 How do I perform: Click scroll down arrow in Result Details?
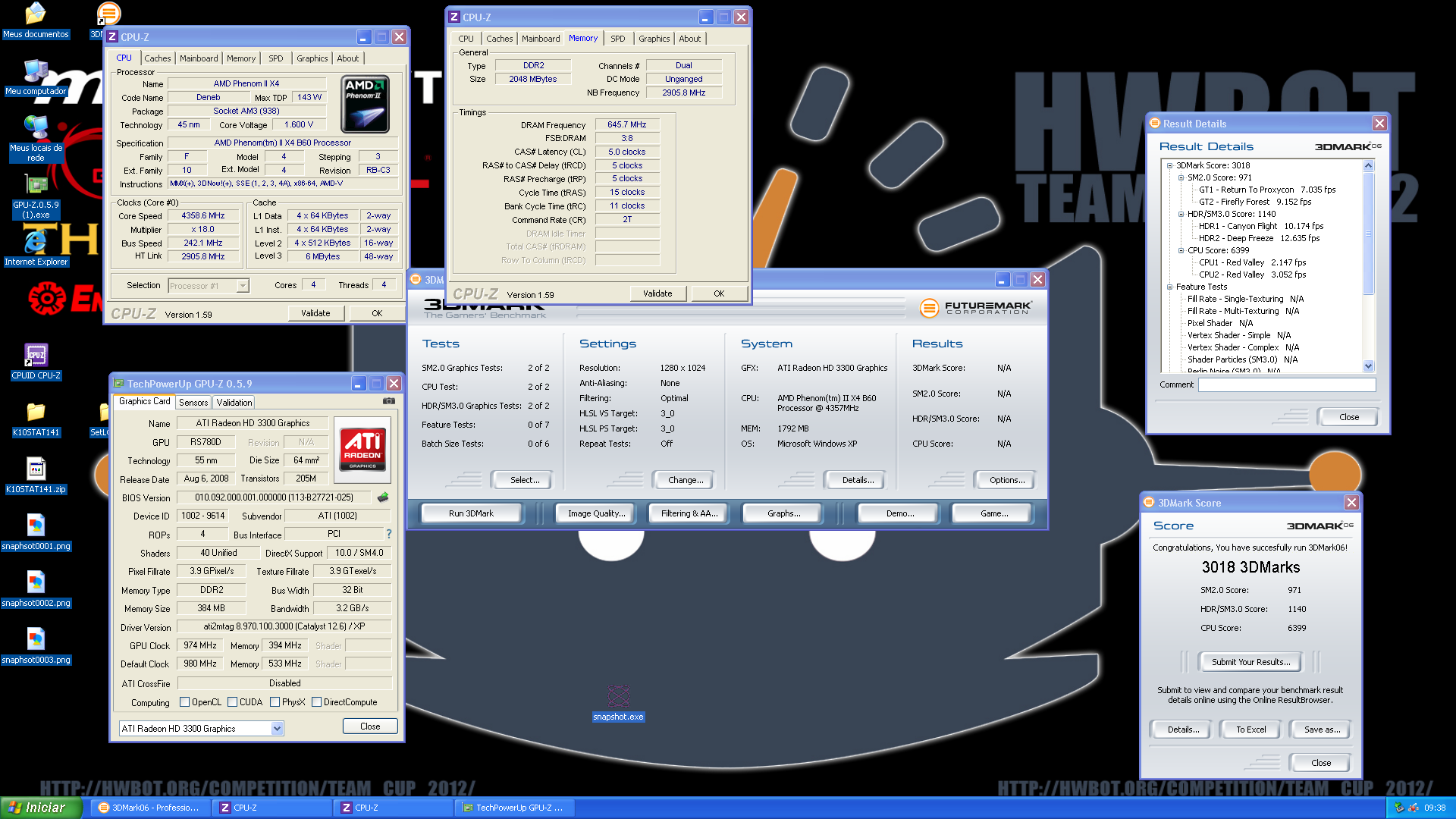click(x=1368, y=366)
